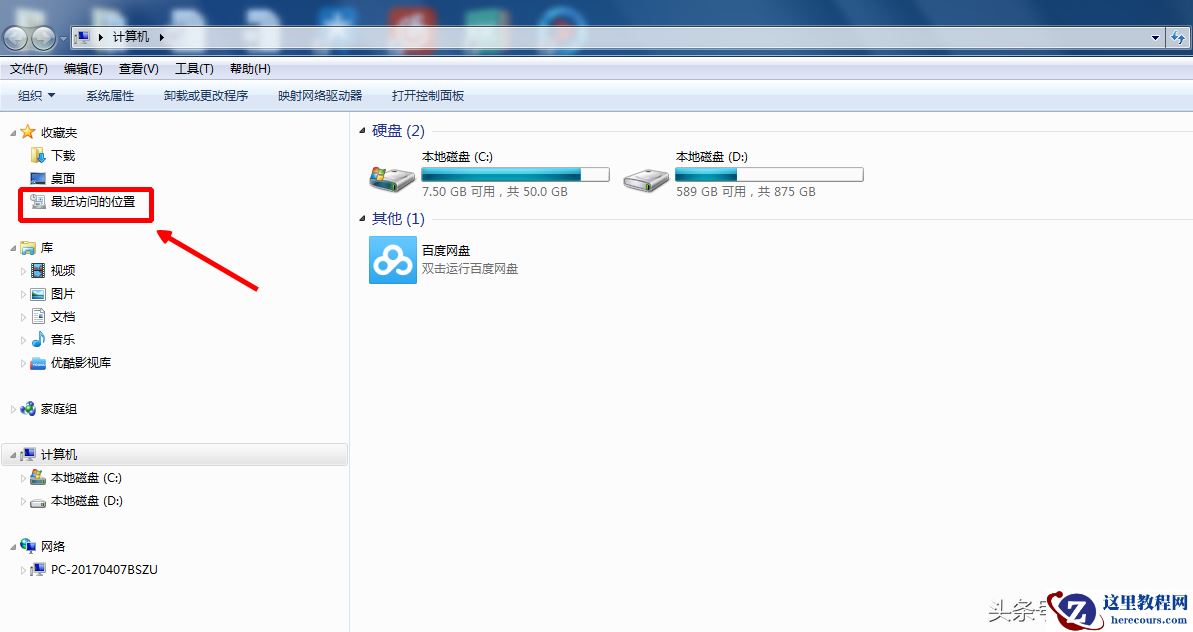Open 最近访问的位置 in favorites
Screen dimensions: 1193x632
click(x=93, y=202)
